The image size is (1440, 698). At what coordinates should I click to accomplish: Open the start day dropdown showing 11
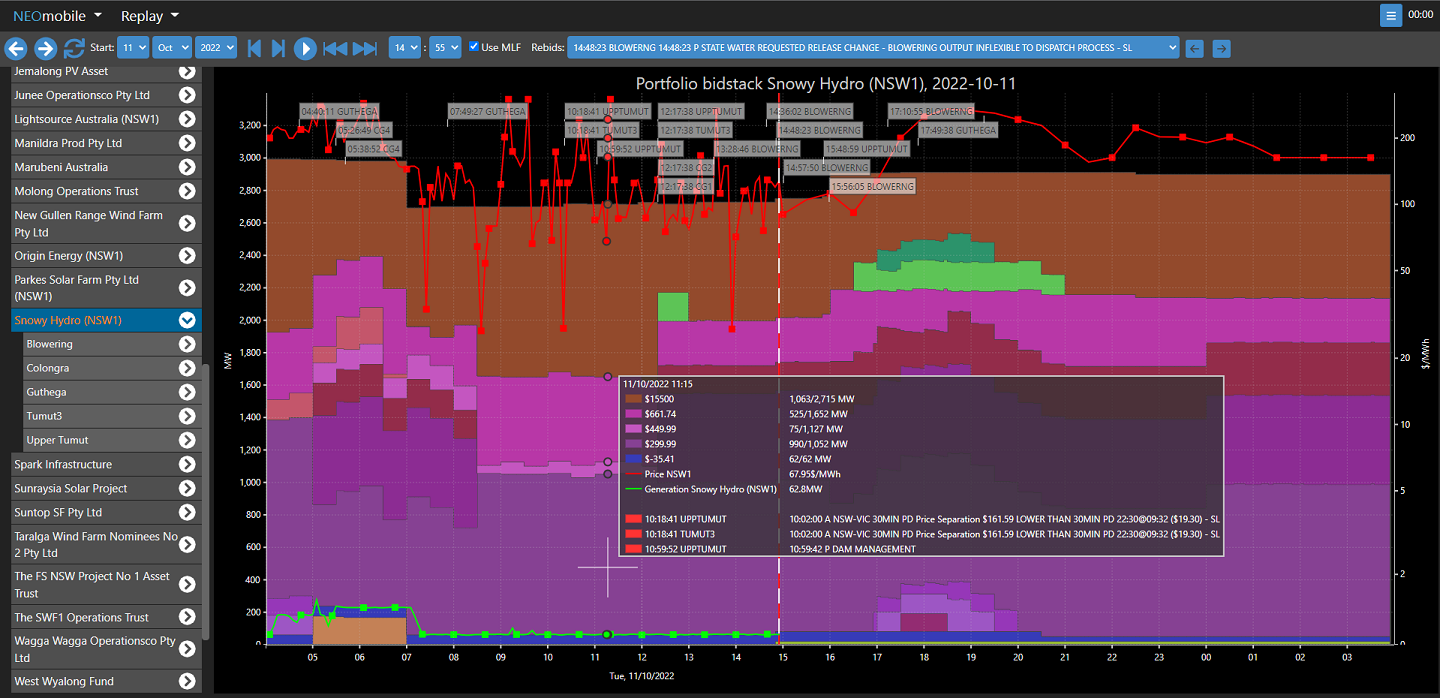pyautogui.click(x=133, y=48)
